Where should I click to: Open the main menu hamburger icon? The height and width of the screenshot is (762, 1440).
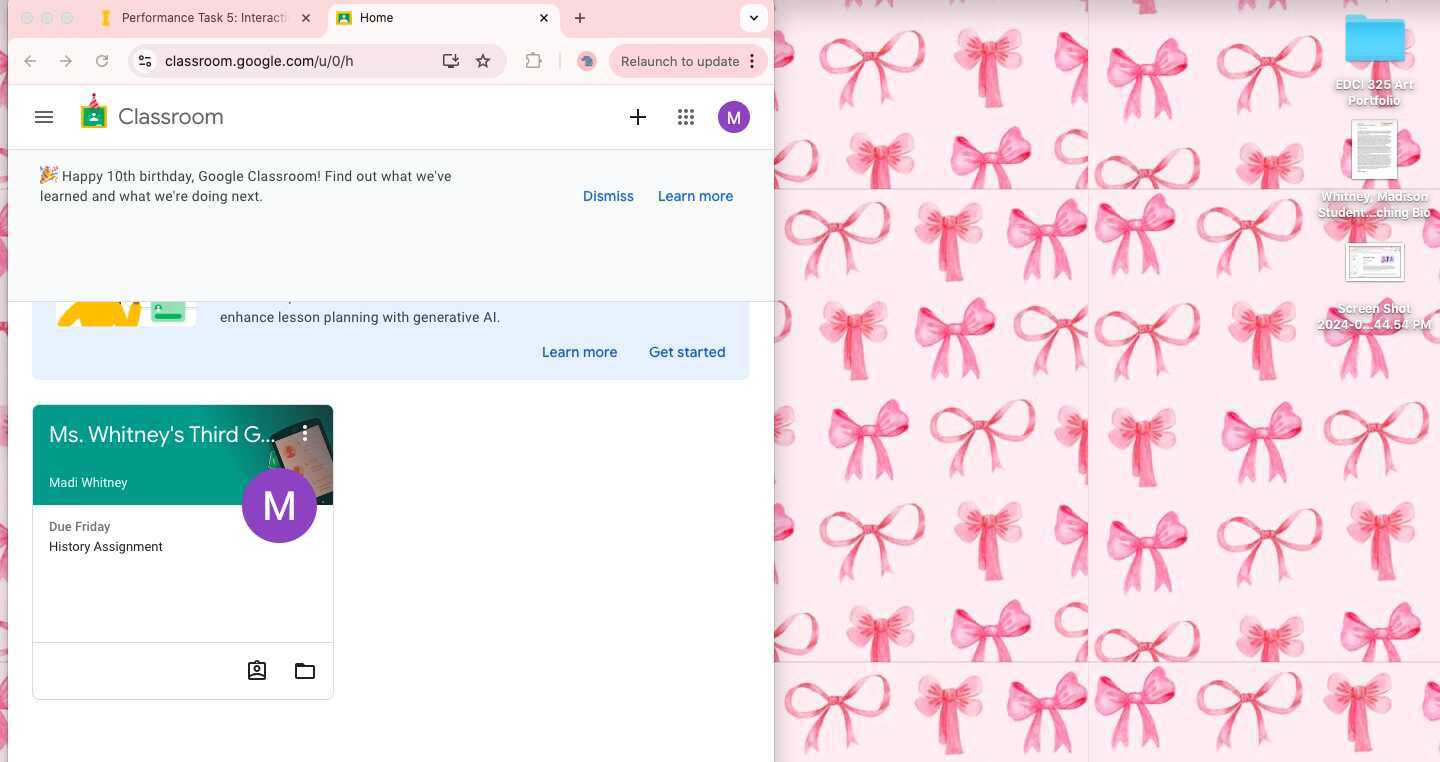[x=43, y=117]
